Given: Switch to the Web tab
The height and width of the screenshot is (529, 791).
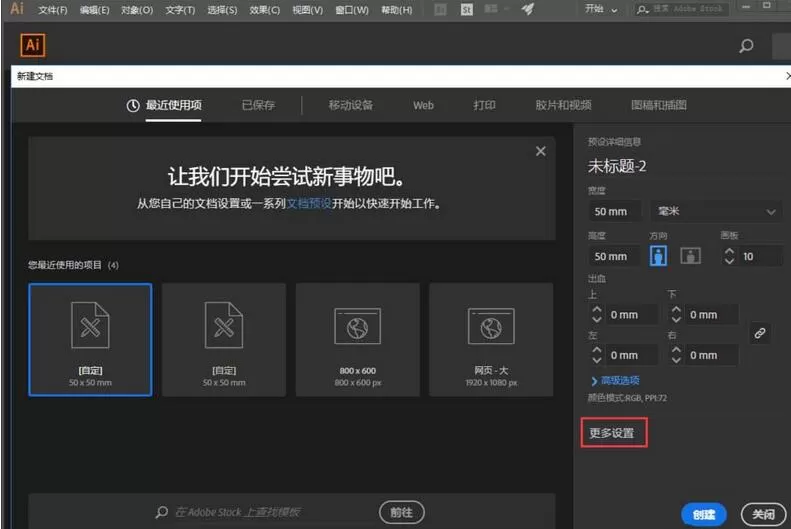Looking at the screenshot, I should tap(423, 105).
